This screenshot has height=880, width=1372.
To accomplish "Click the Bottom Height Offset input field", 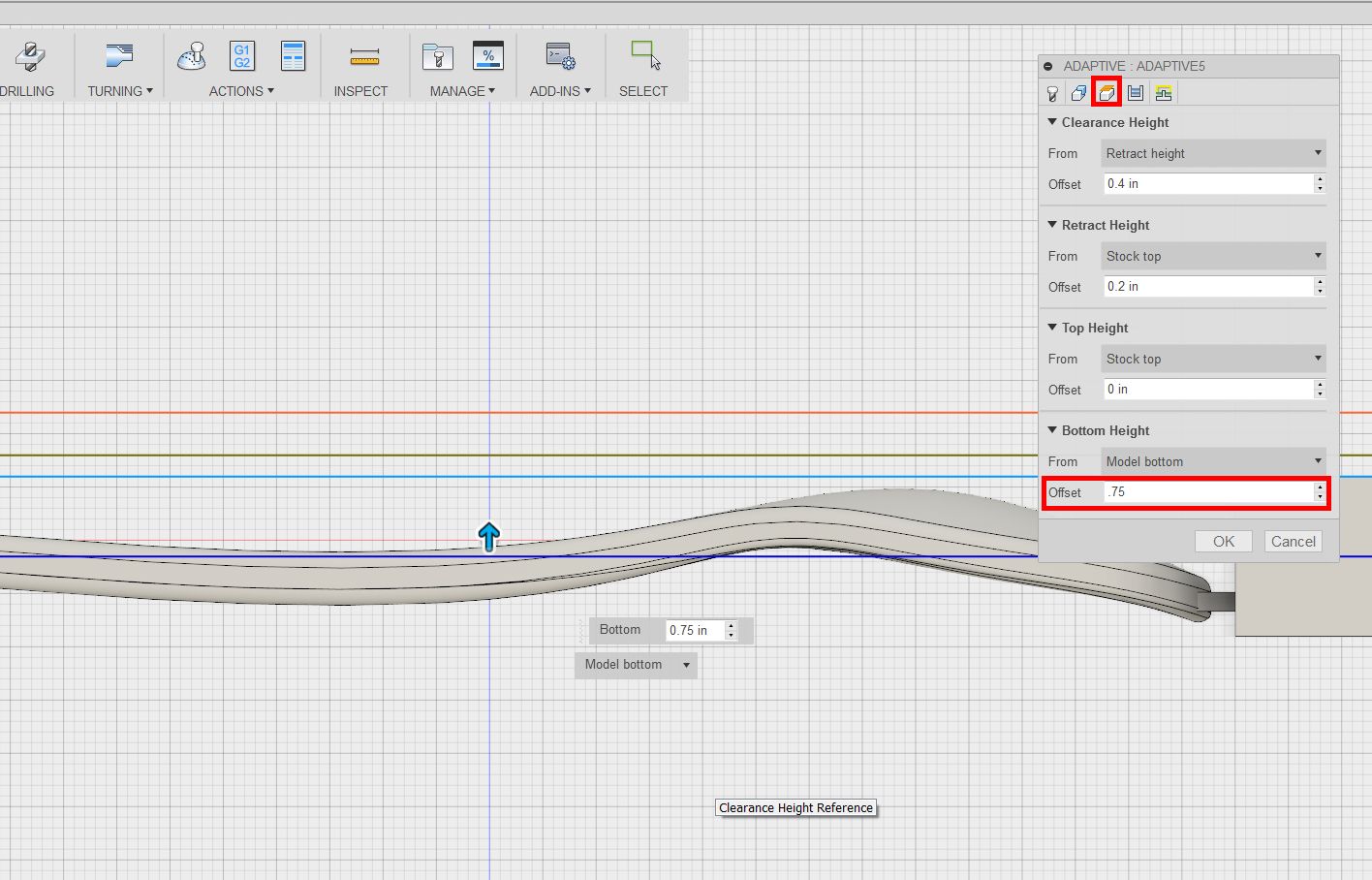I will tap(1207, 492).
